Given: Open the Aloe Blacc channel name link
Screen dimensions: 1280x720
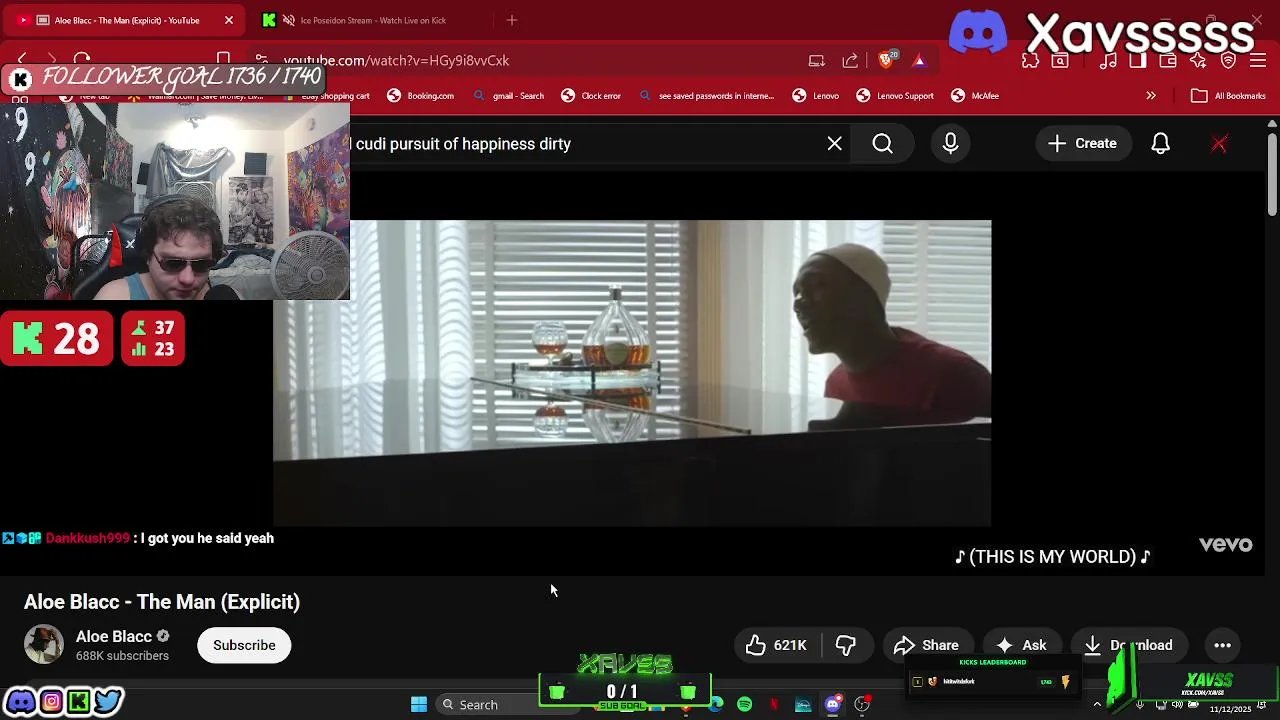Looking at the screenshot, I should [x=114, y=637].
